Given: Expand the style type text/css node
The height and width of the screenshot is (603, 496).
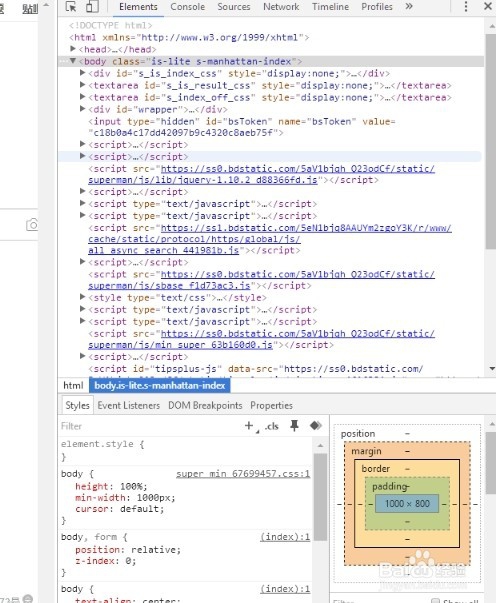Looking at the screenshot, I should pos(82,297).
